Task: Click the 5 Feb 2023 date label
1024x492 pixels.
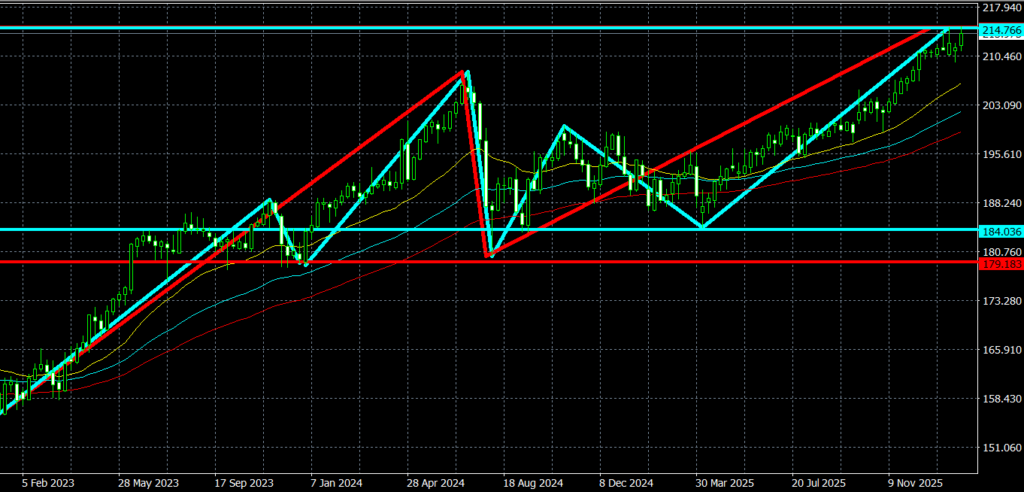Action: point(48,480)
